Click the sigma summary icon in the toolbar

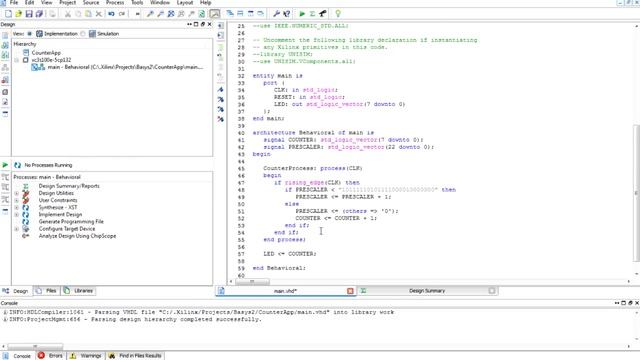[x=312, y=14]
